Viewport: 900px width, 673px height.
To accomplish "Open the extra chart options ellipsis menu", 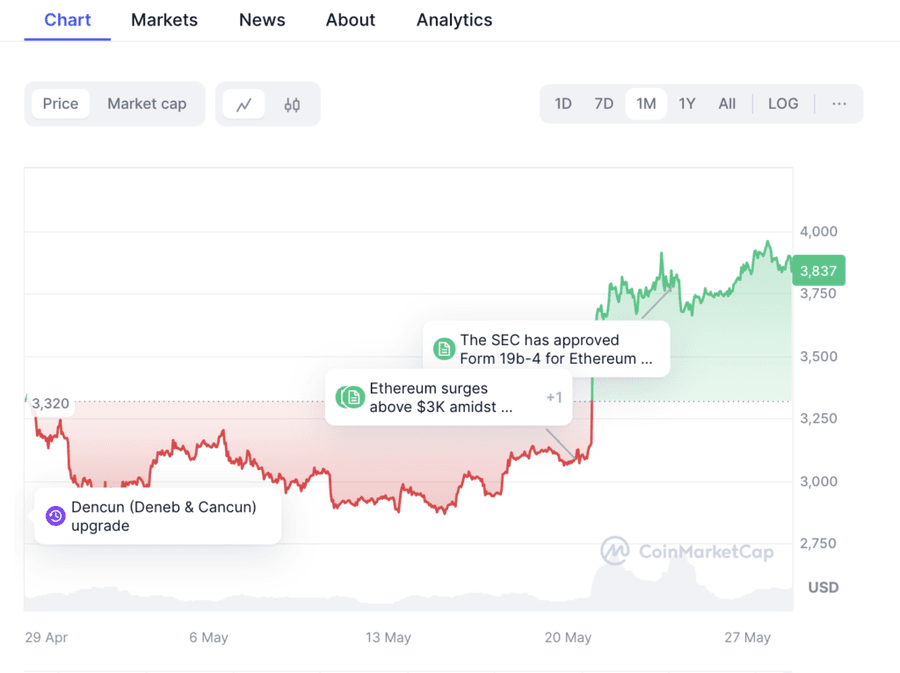I will click(838, 103).
